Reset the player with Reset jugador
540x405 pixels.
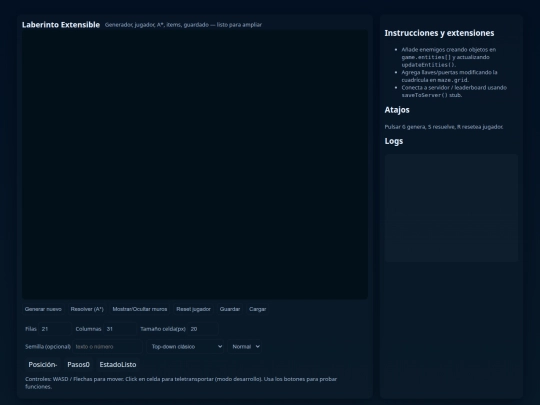click(193, 309)
